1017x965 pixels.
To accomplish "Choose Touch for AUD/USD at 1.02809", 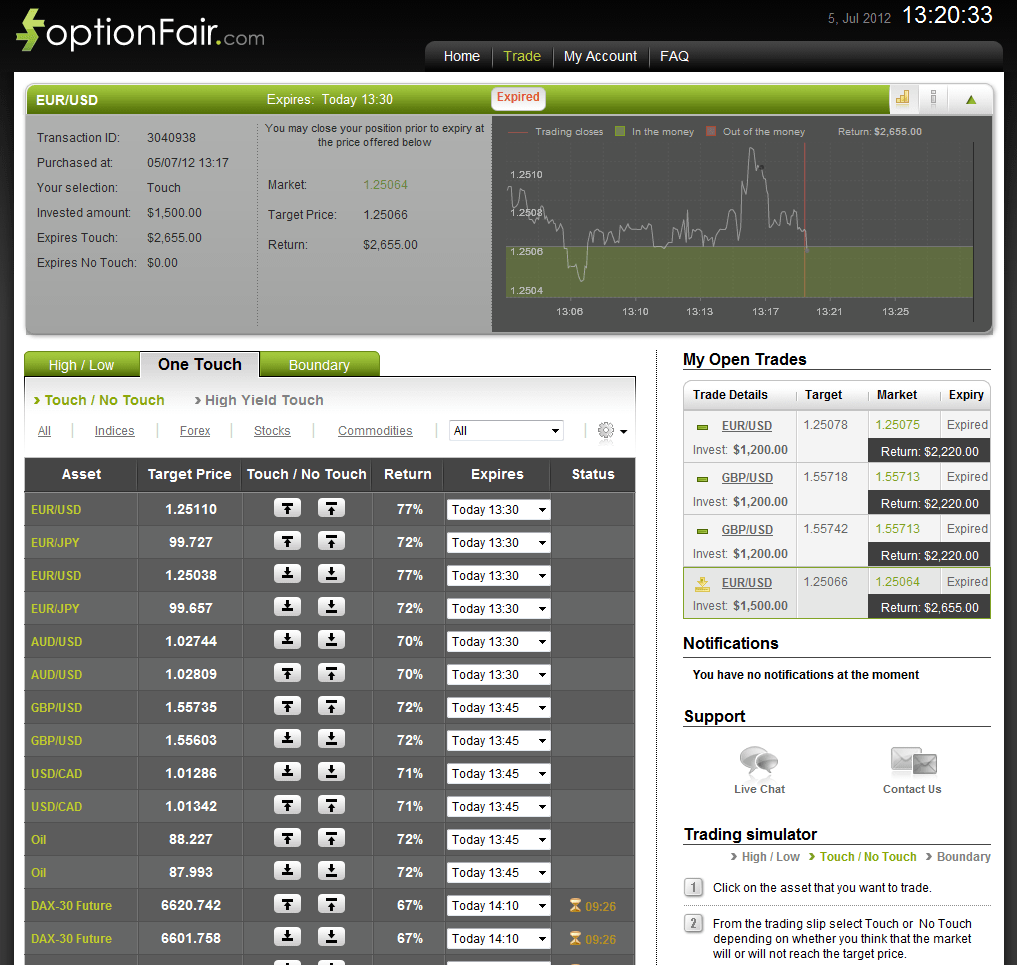I will [287, 674].
